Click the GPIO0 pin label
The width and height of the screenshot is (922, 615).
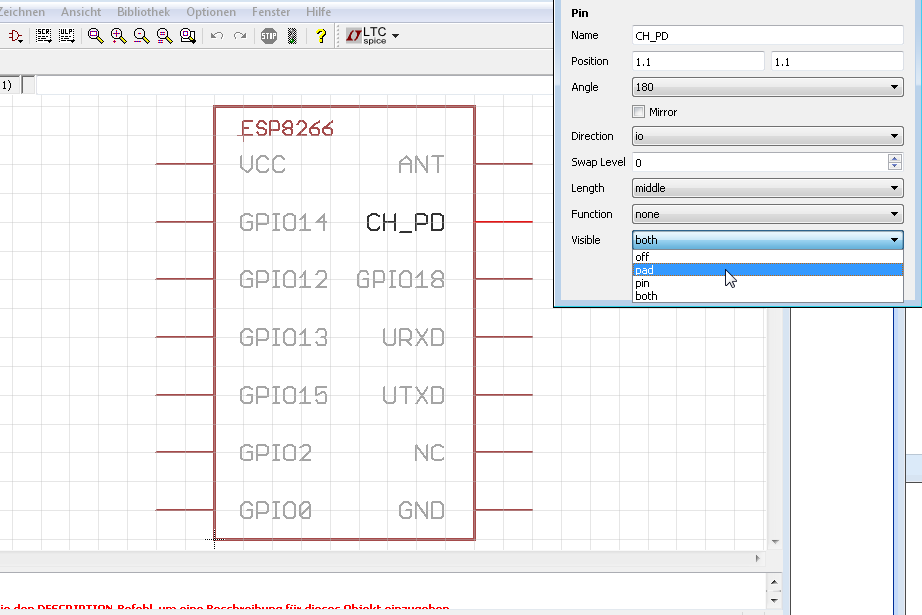(x=275, y=510)
